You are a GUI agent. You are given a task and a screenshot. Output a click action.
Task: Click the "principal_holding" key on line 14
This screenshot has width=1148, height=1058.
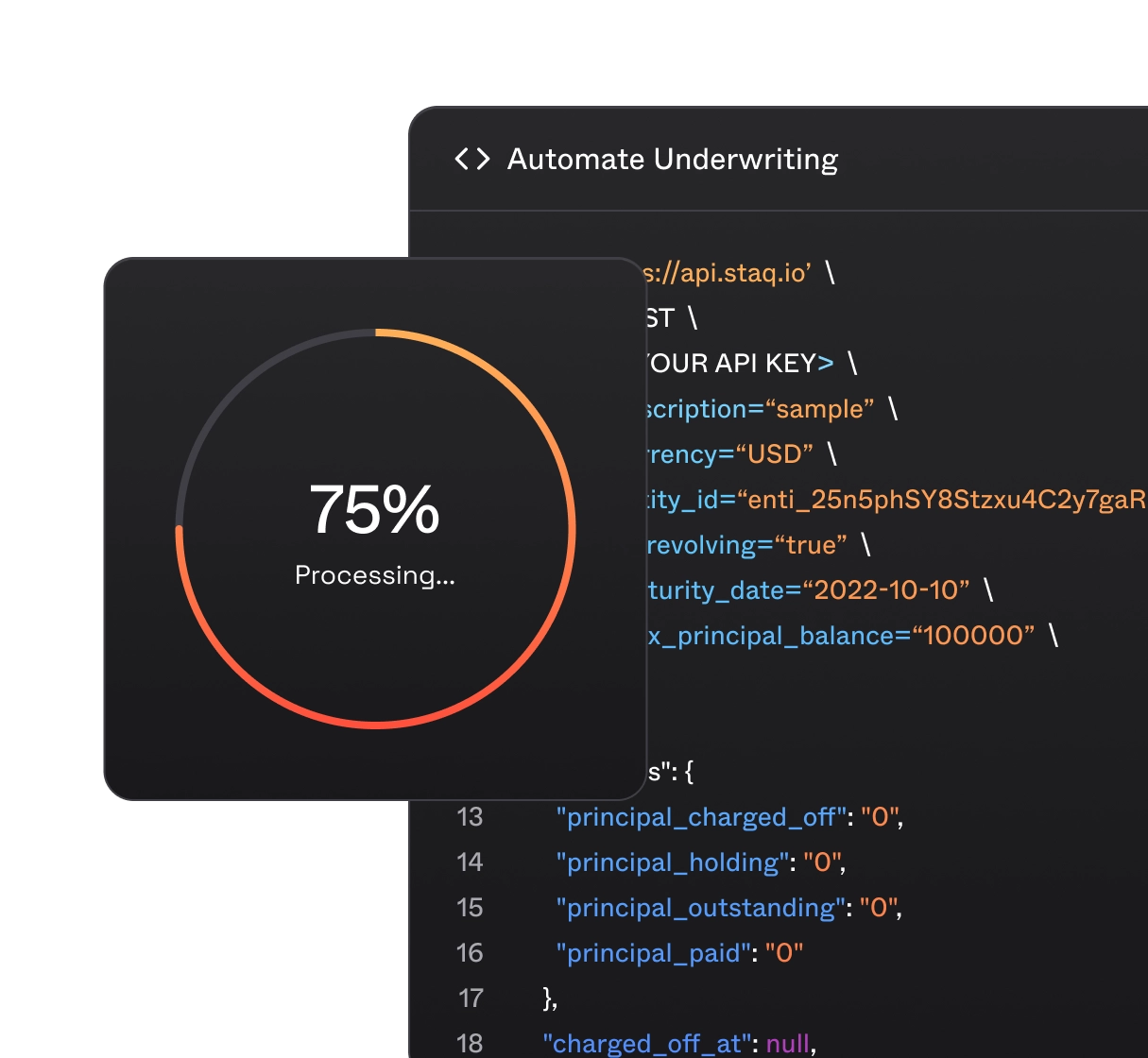pyautogui.click(x=672, y=862)
